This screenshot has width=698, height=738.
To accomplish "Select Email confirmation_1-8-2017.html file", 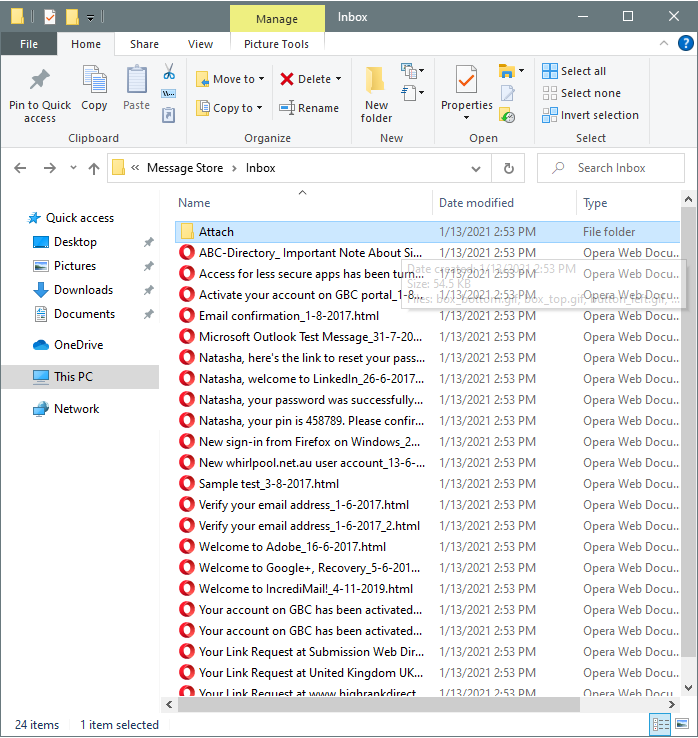I will (289, 316).
